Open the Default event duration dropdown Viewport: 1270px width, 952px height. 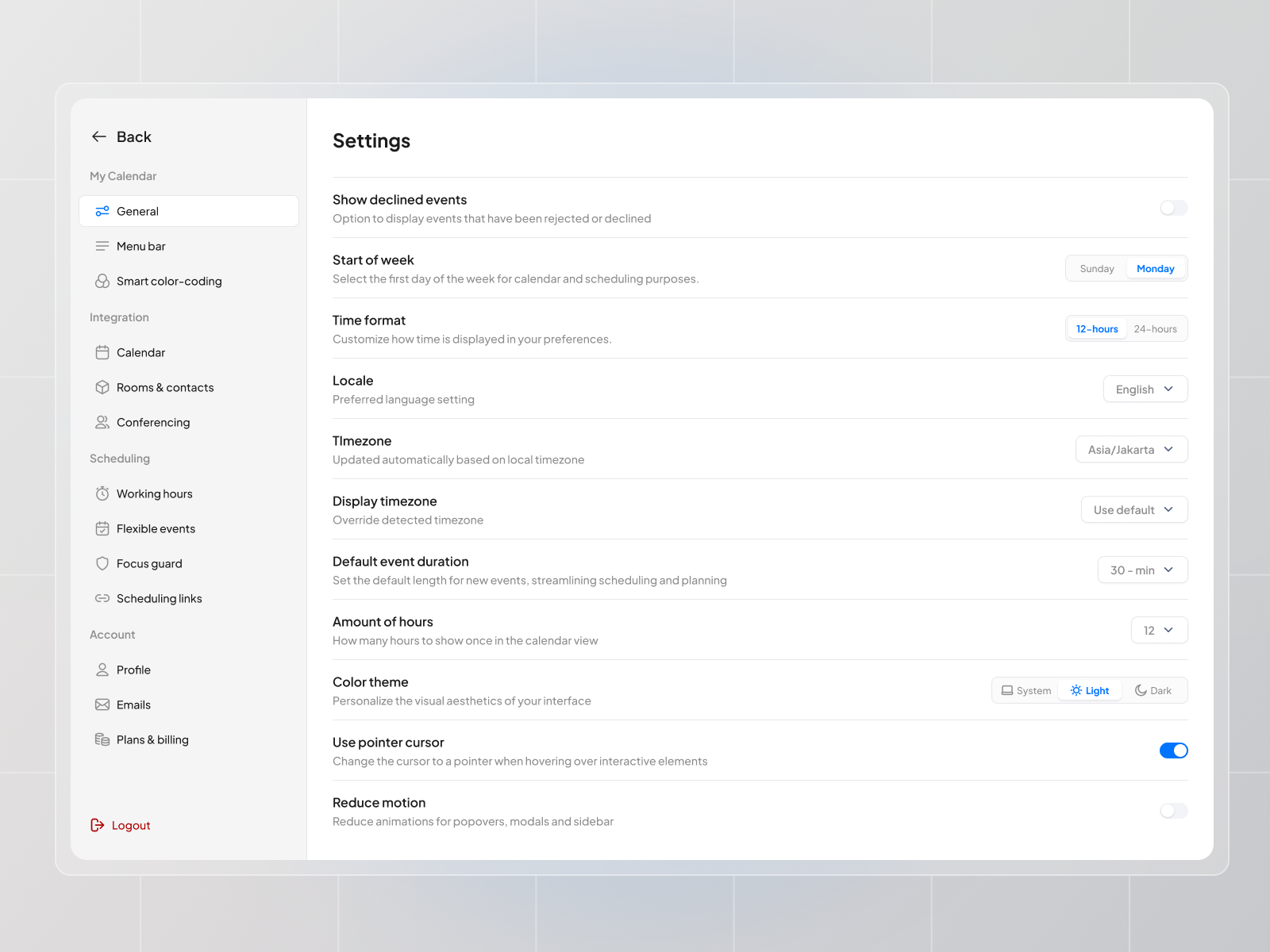point(1142,570)
